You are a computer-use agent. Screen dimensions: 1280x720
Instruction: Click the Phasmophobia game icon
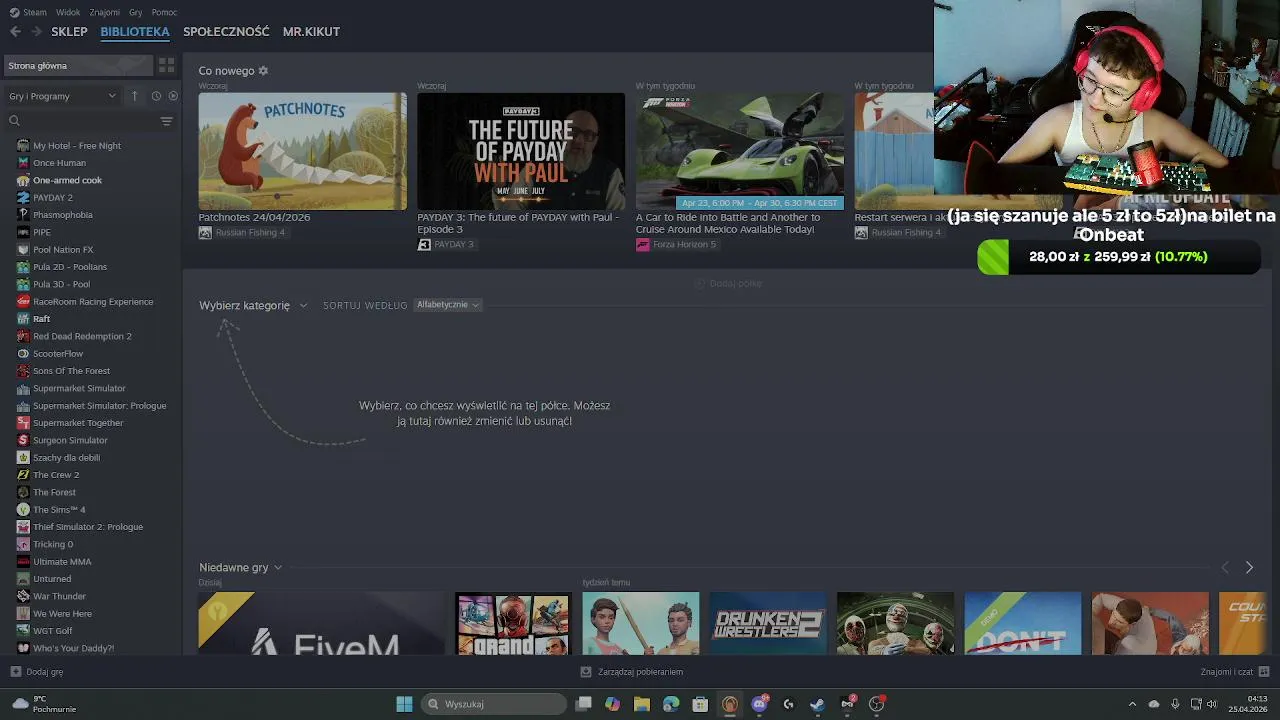(x=23, y=215)
